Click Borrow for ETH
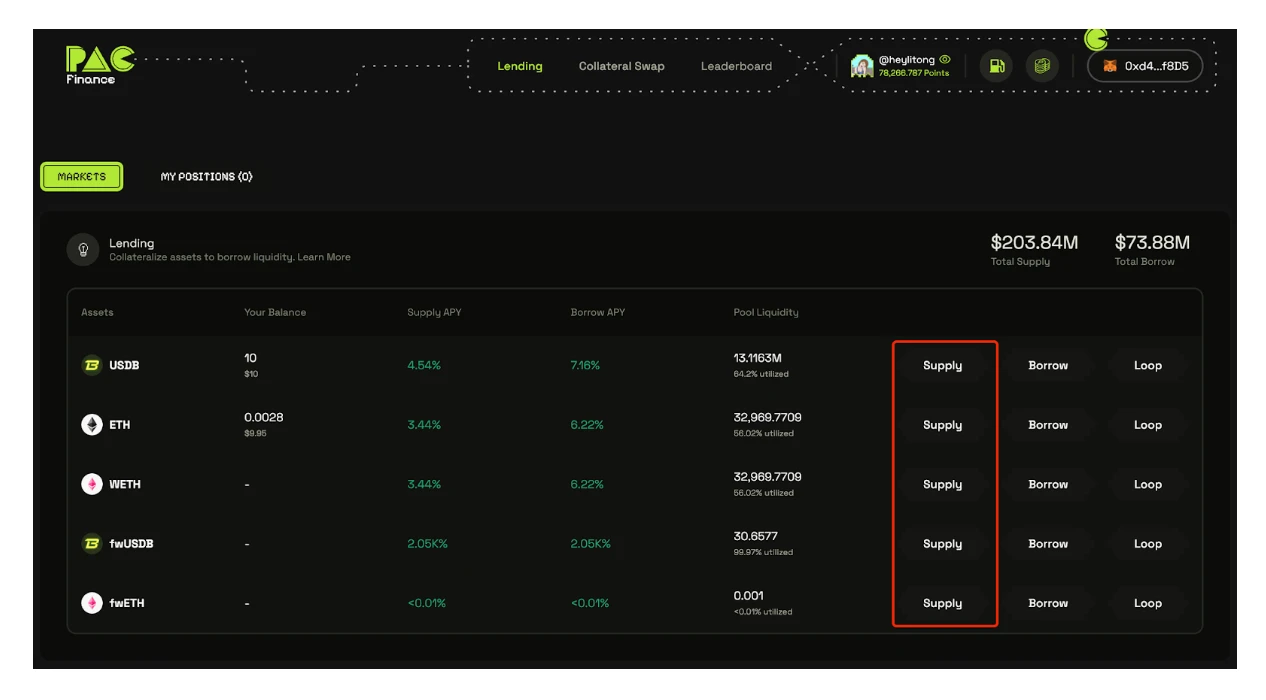This screenshot has width=1266, height=700. click(x=1048, y=425)
